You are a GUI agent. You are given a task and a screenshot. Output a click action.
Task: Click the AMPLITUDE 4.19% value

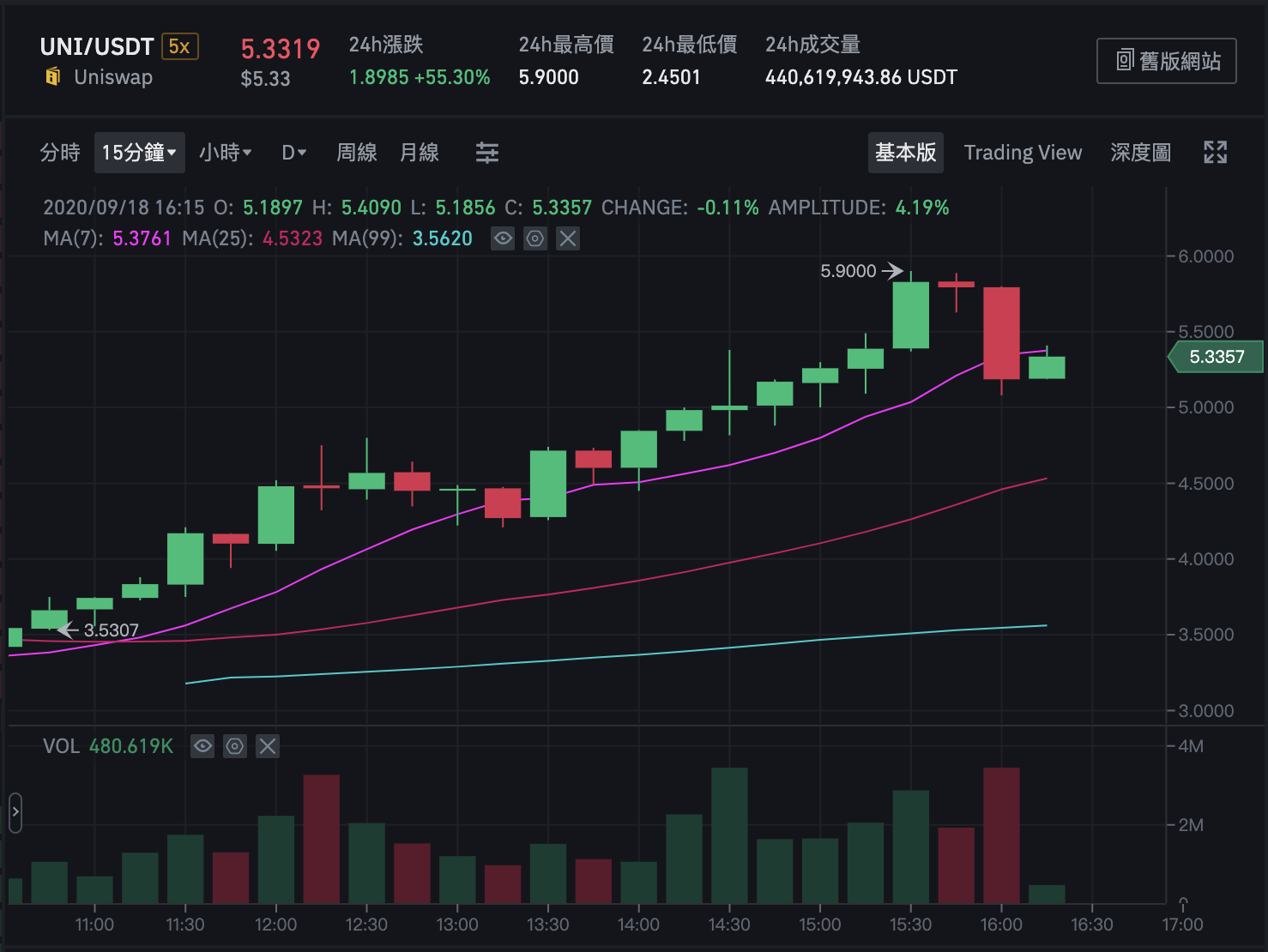pos(922,208)
